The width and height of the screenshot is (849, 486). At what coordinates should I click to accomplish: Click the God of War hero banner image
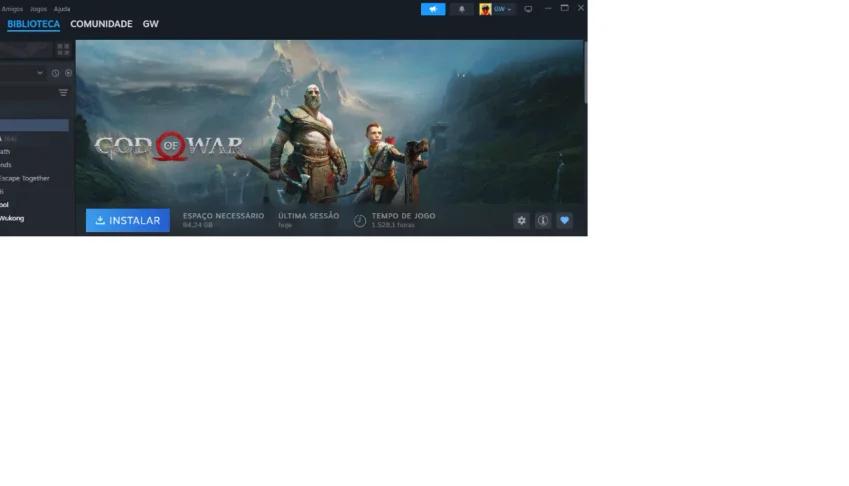click(x=329, y=122)
